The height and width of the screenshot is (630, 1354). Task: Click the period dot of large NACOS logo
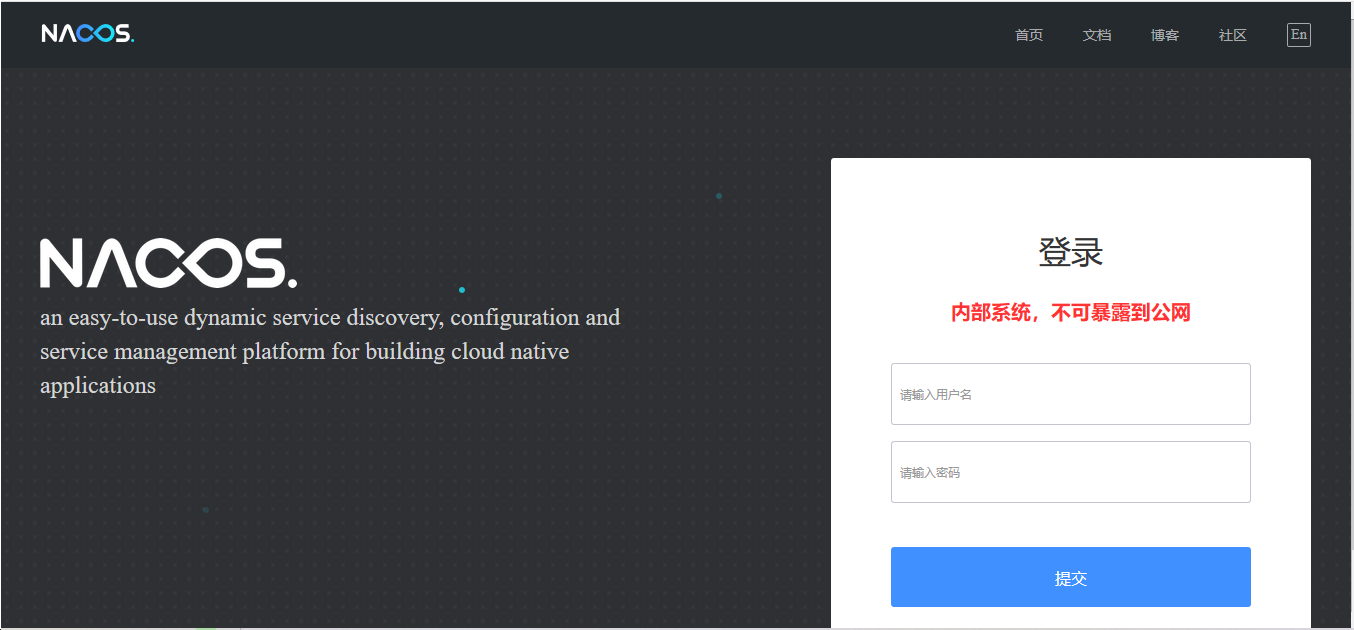pos(291,283)
